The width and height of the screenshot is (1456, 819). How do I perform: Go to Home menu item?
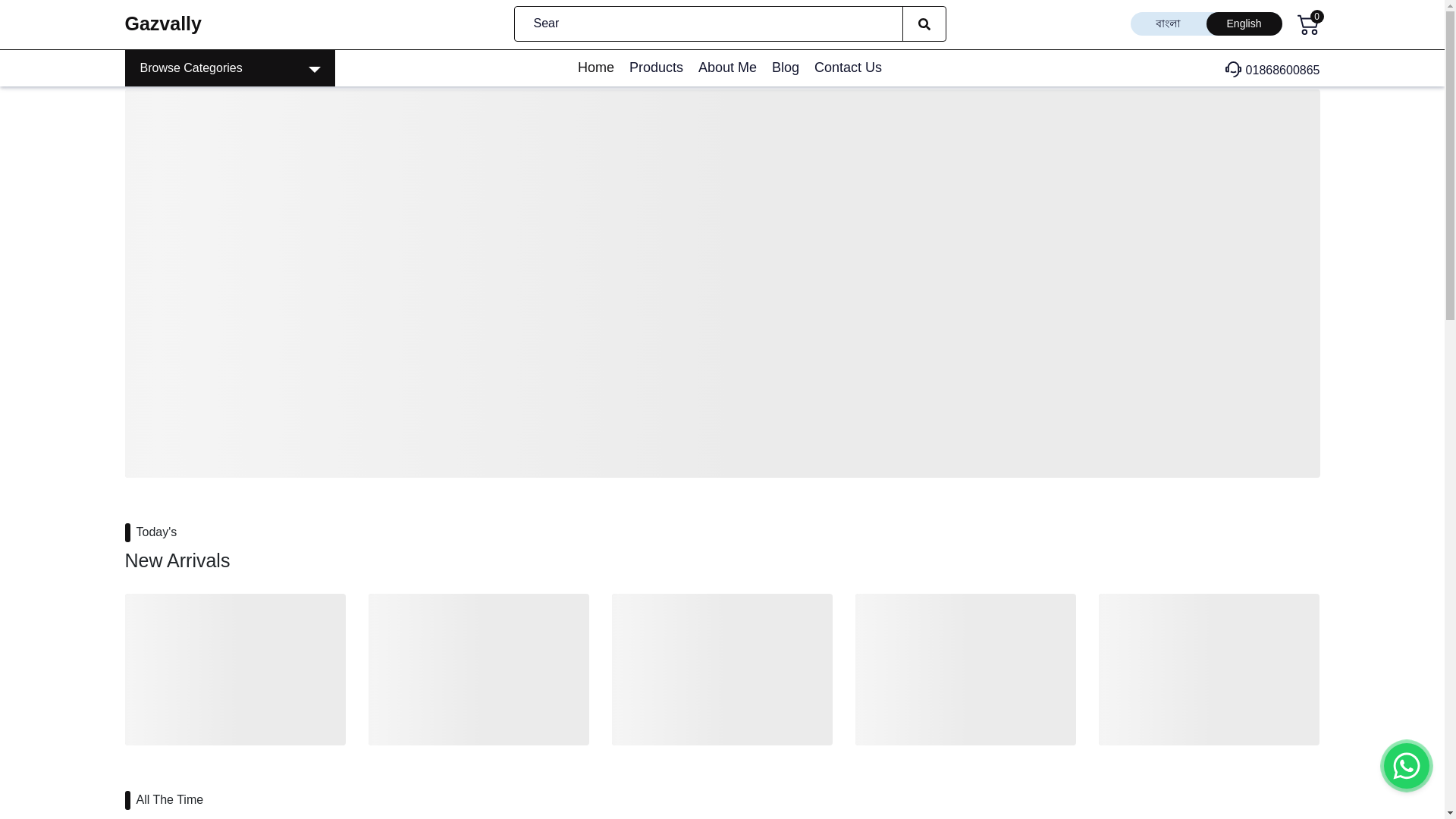596,67
